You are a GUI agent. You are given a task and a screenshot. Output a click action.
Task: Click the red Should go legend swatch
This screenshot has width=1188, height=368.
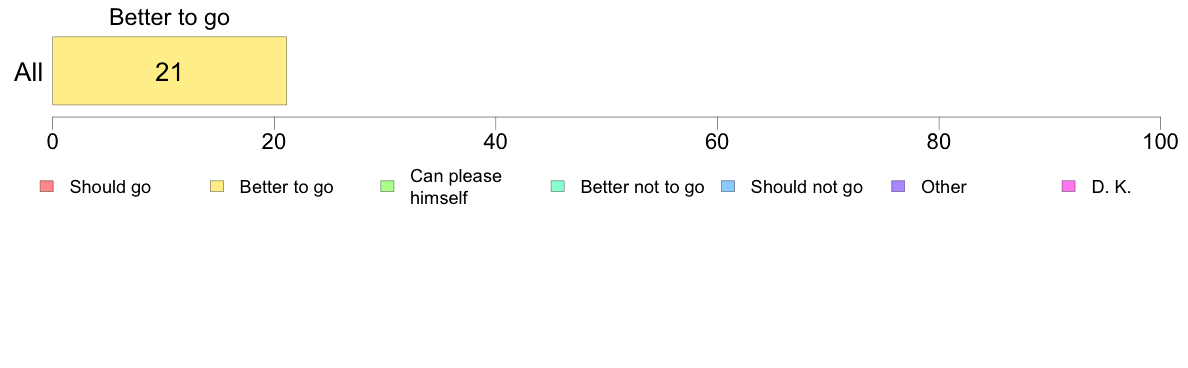tap(46, 186)
